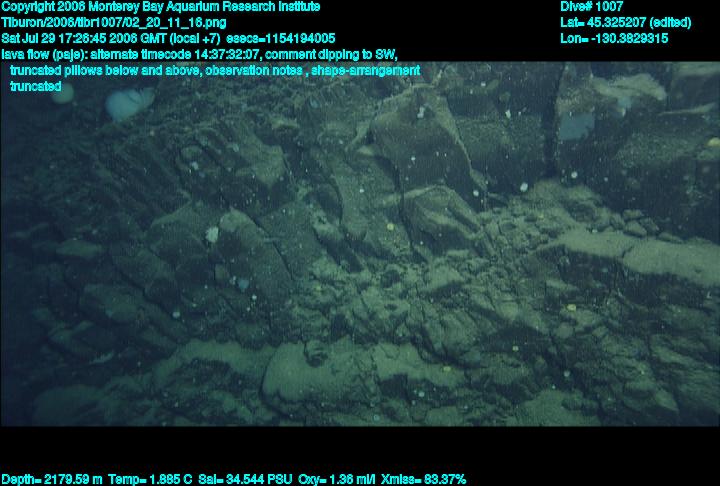Click the Lat= 45.325207 (edited) value
Screen dimensions: 720x486
click(x=625, y=23)
